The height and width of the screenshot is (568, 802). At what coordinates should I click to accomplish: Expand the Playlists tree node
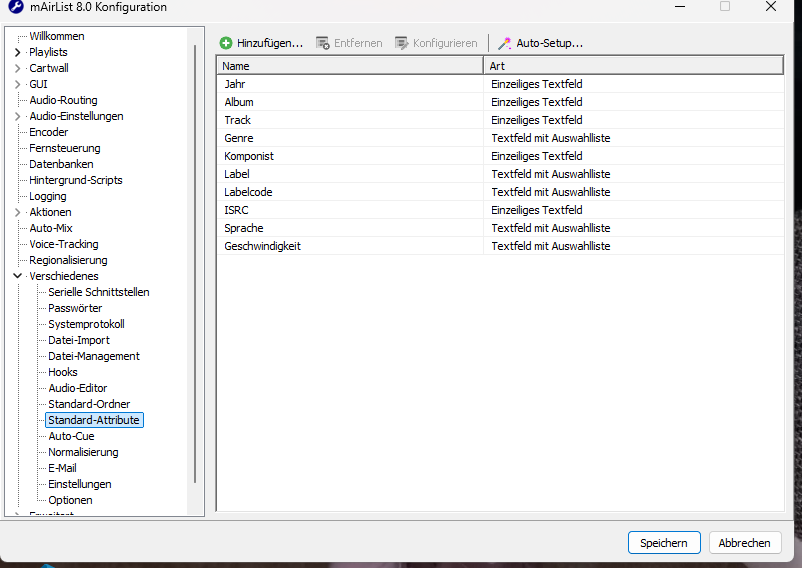click(x=18, y=52)
